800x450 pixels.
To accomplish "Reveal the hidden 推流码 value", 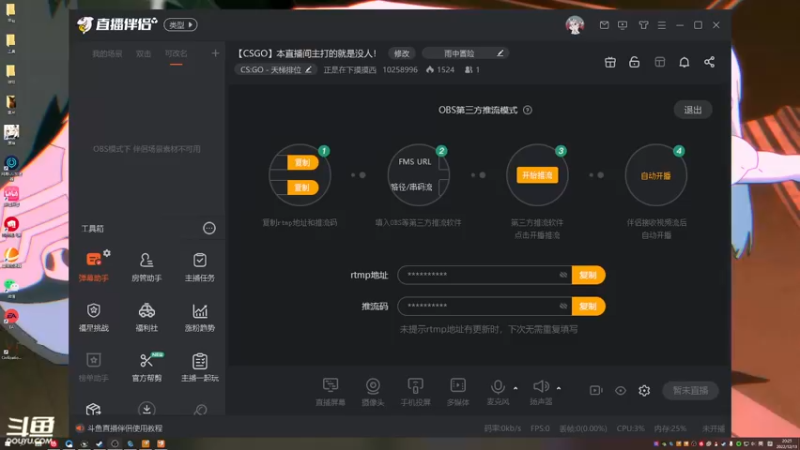I will [563, 306].
